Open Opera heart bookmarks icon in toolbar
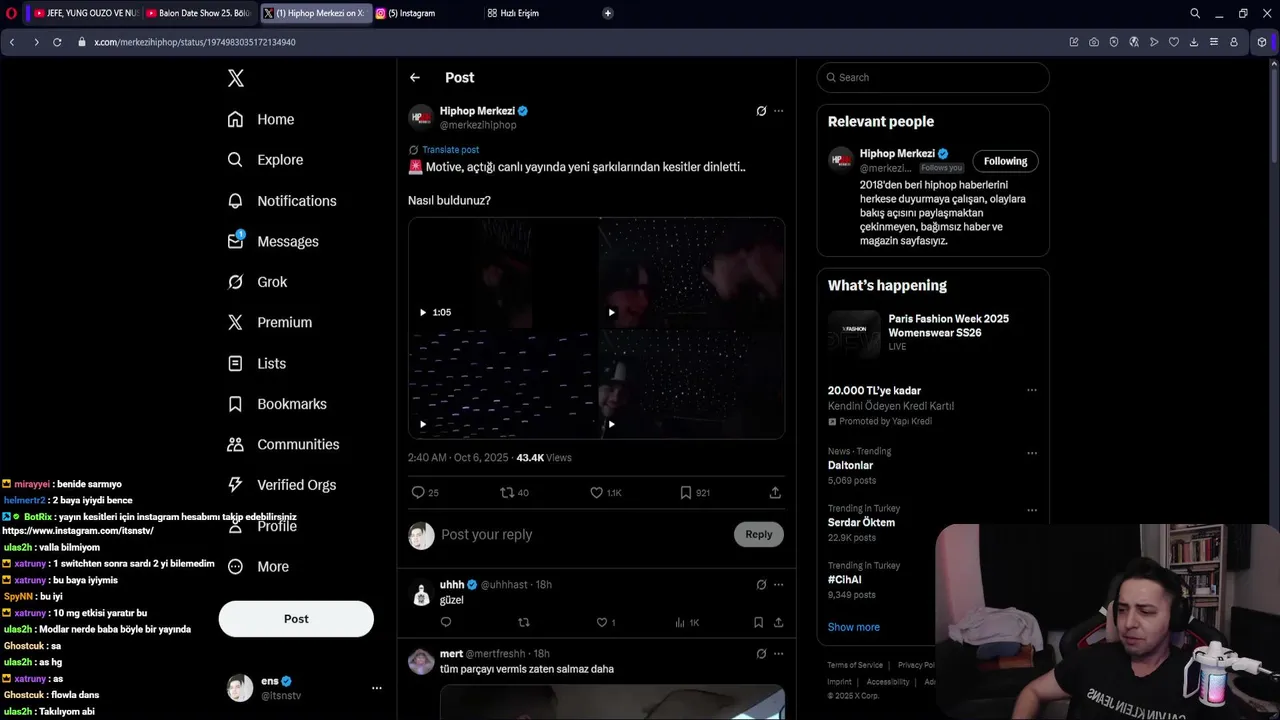Image resolution: width=1280 pixels, height=720 pixels. click(x=1174, y=42)
